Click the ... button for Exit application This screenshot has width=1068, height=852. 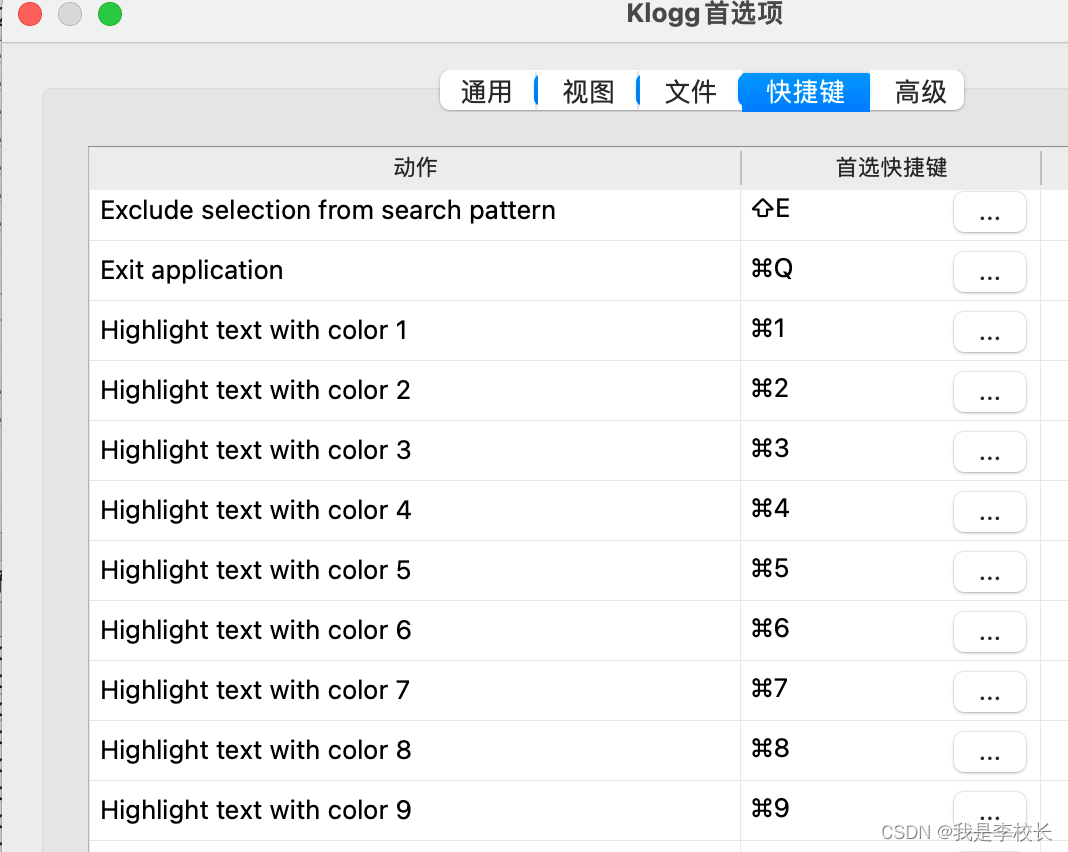[989, 272]
